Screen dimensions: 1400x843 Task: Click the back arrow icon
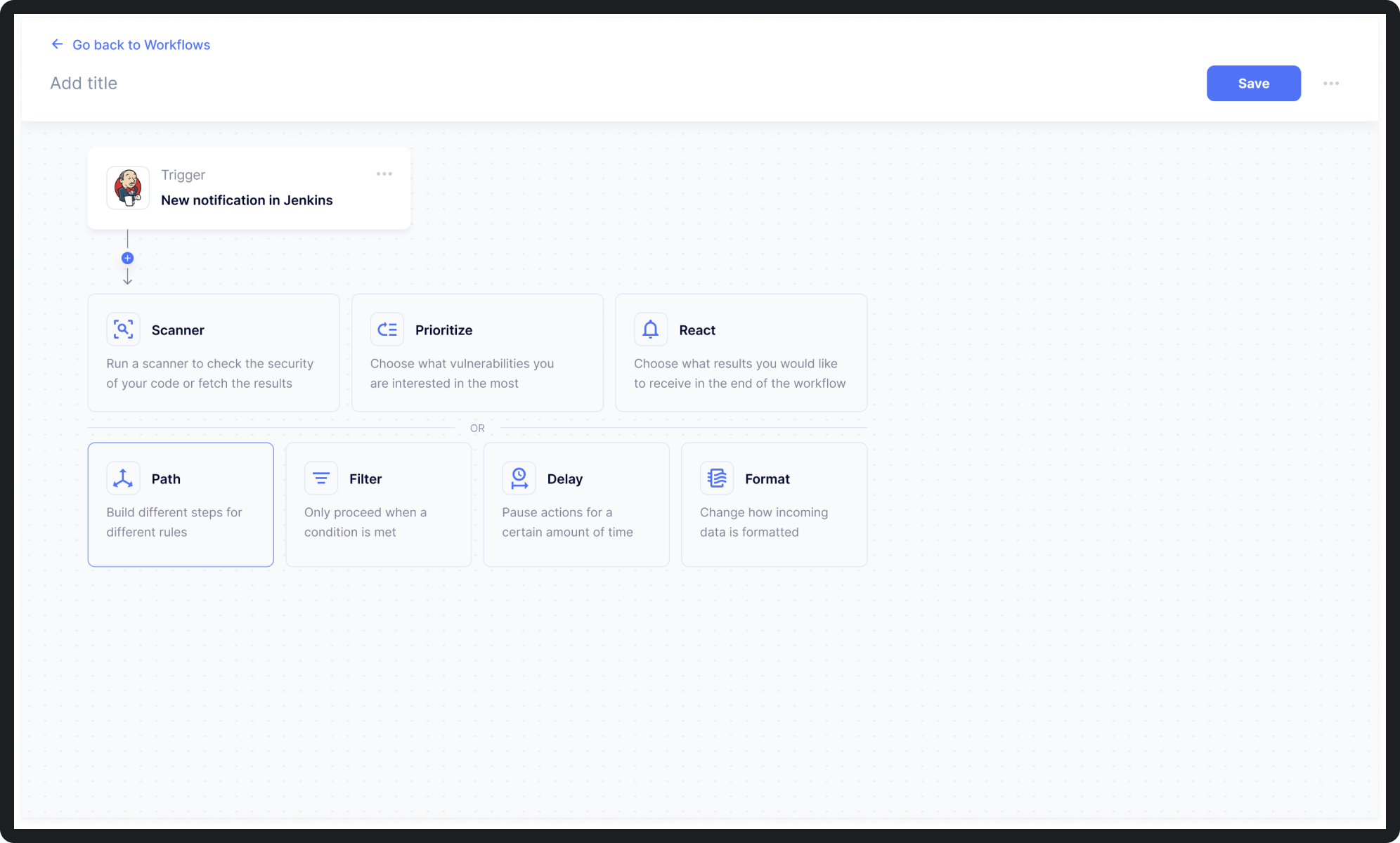[57, 44]
